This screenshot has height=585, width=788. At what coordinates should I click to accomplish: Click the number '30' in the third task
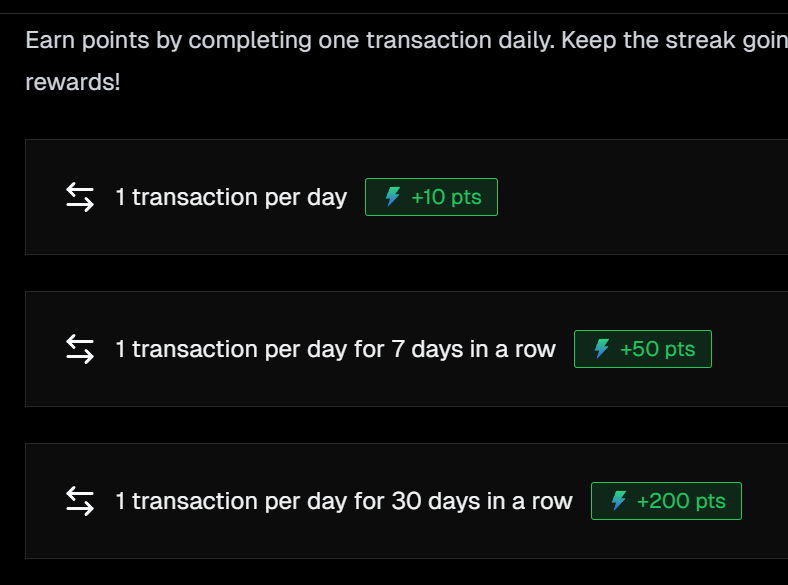point(406,501)
